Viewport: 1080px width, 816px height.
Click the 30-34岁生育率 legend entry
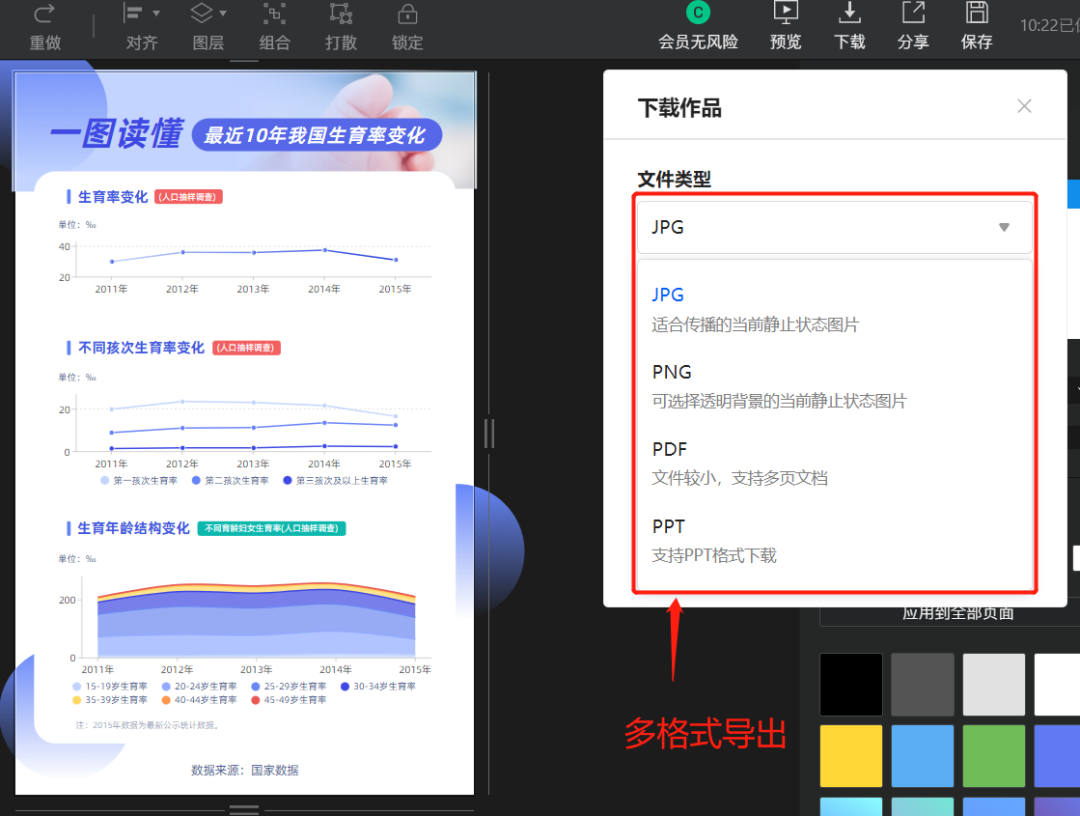click(x=378, y=686)
